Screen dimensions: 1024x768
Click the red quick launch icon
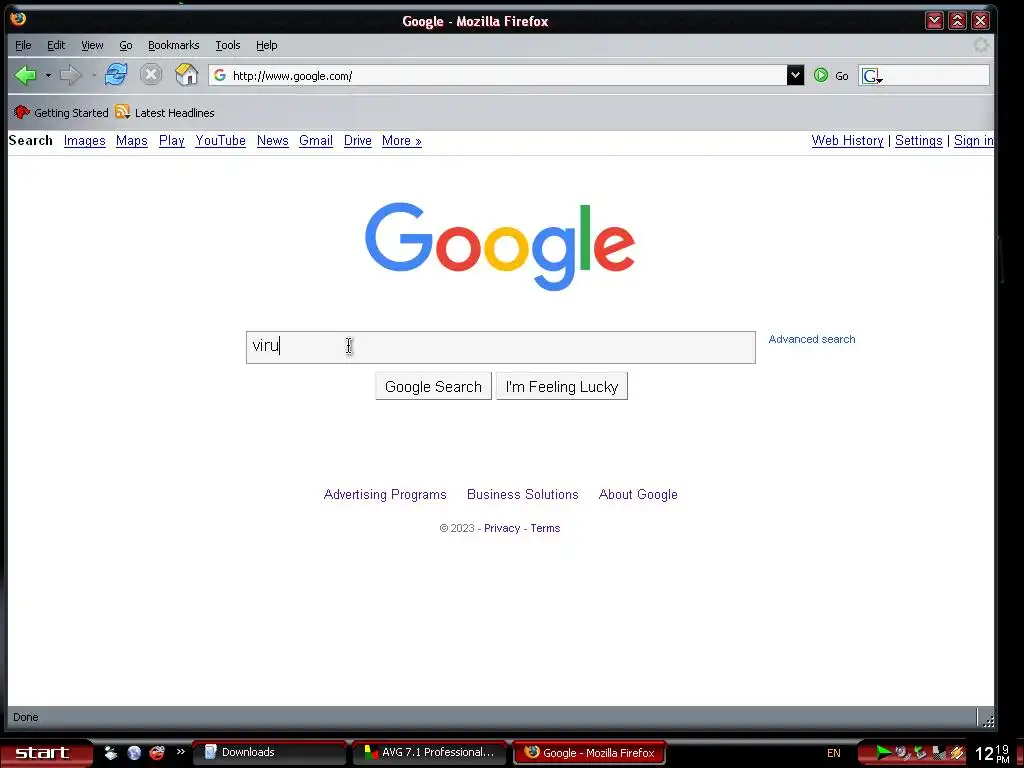[157, 752]
